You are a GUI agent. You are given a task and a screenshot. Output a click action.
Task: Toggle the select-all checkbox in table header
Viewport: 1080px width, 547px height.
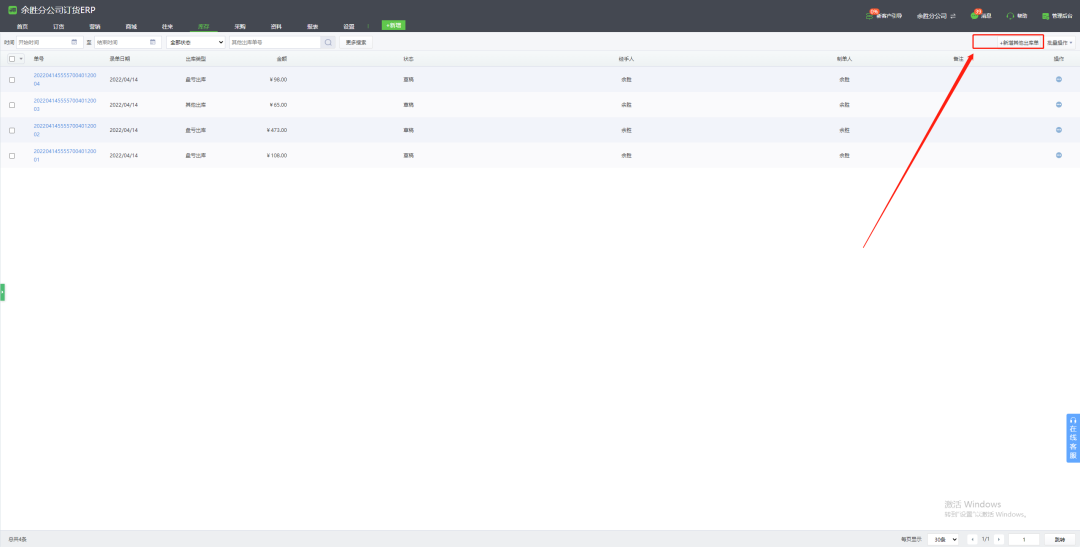tap(12, 59)
